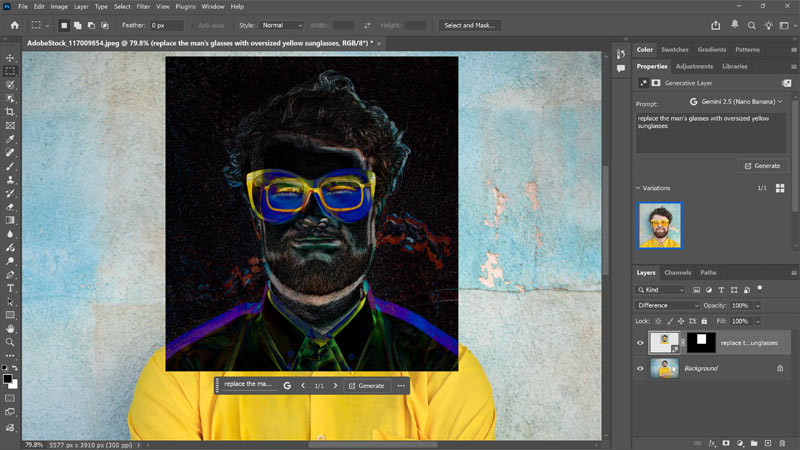Select the Hand tool
800x450 pixels.
10,329
